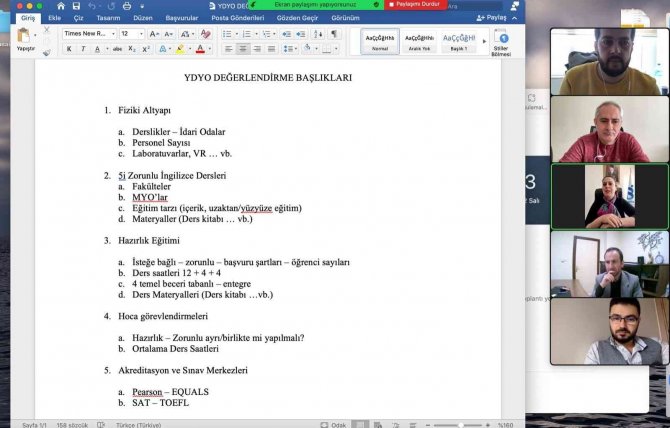The image size is (670, 428).
Task: Toggle strikethrough abc formatting
Action: pos(117,48)
